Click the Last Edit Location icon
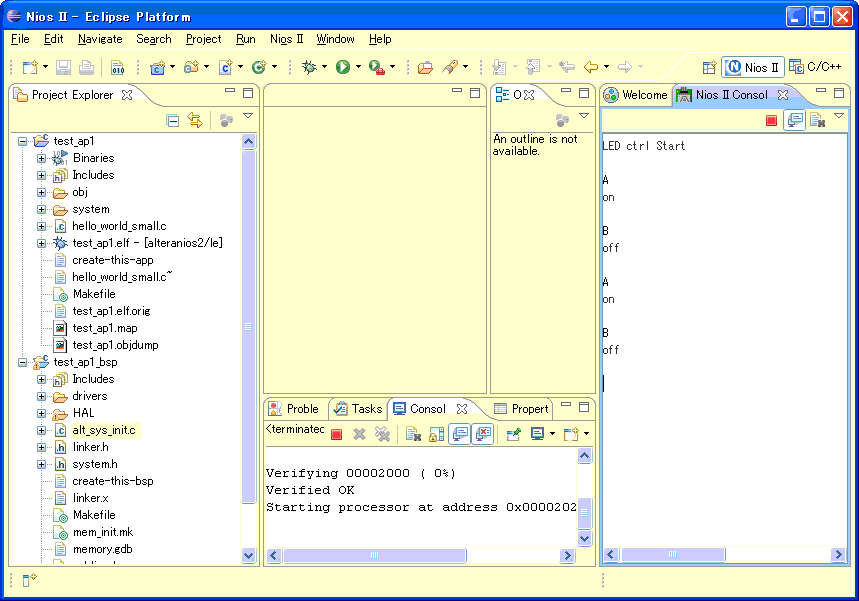Image resolution: width=859 pixels, height=601 pixels. pyautogui.click(x=566, y=67)
